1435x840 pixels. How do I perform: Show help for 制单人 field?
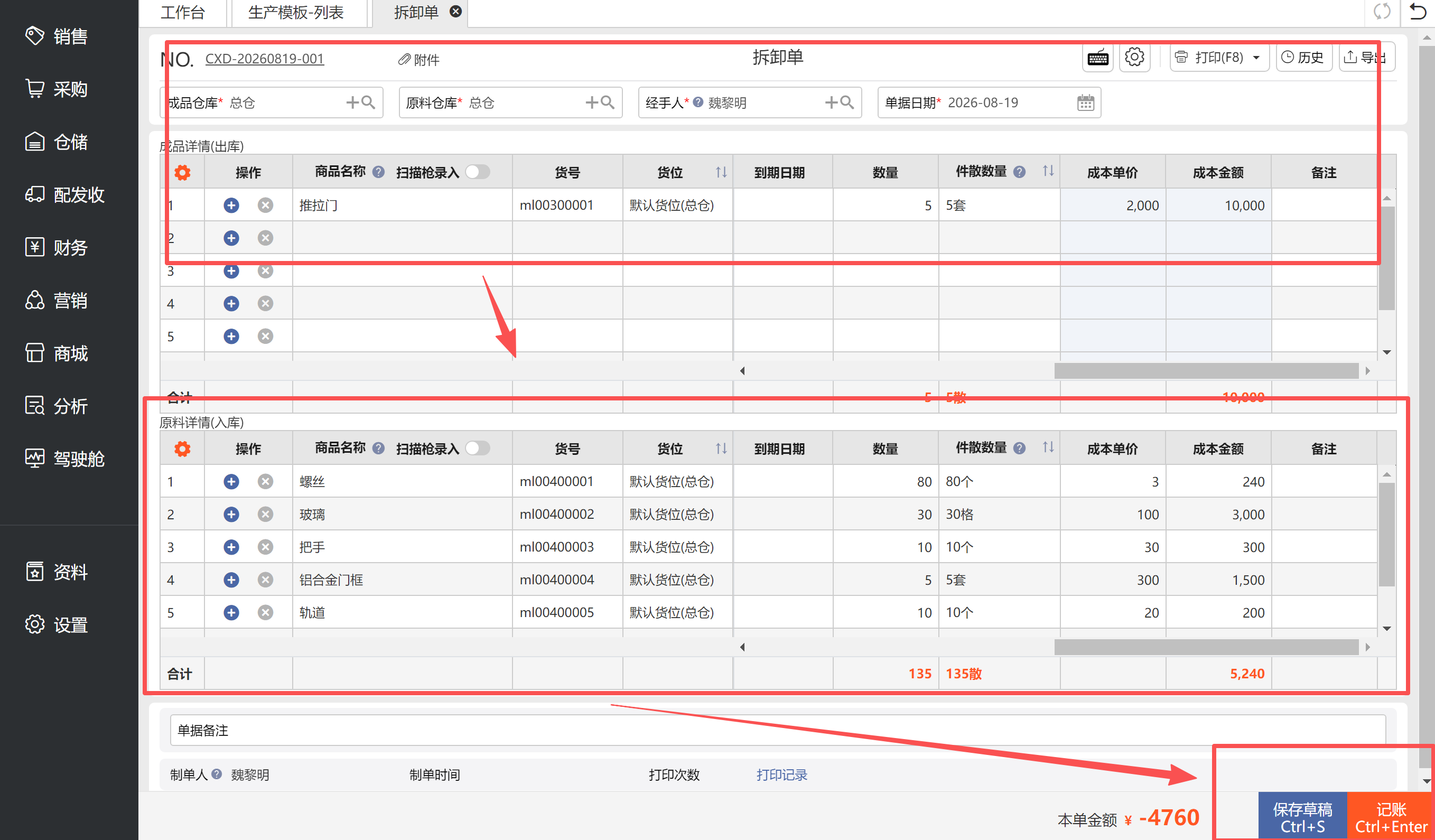pyautogui.click(x=217, y=774)
